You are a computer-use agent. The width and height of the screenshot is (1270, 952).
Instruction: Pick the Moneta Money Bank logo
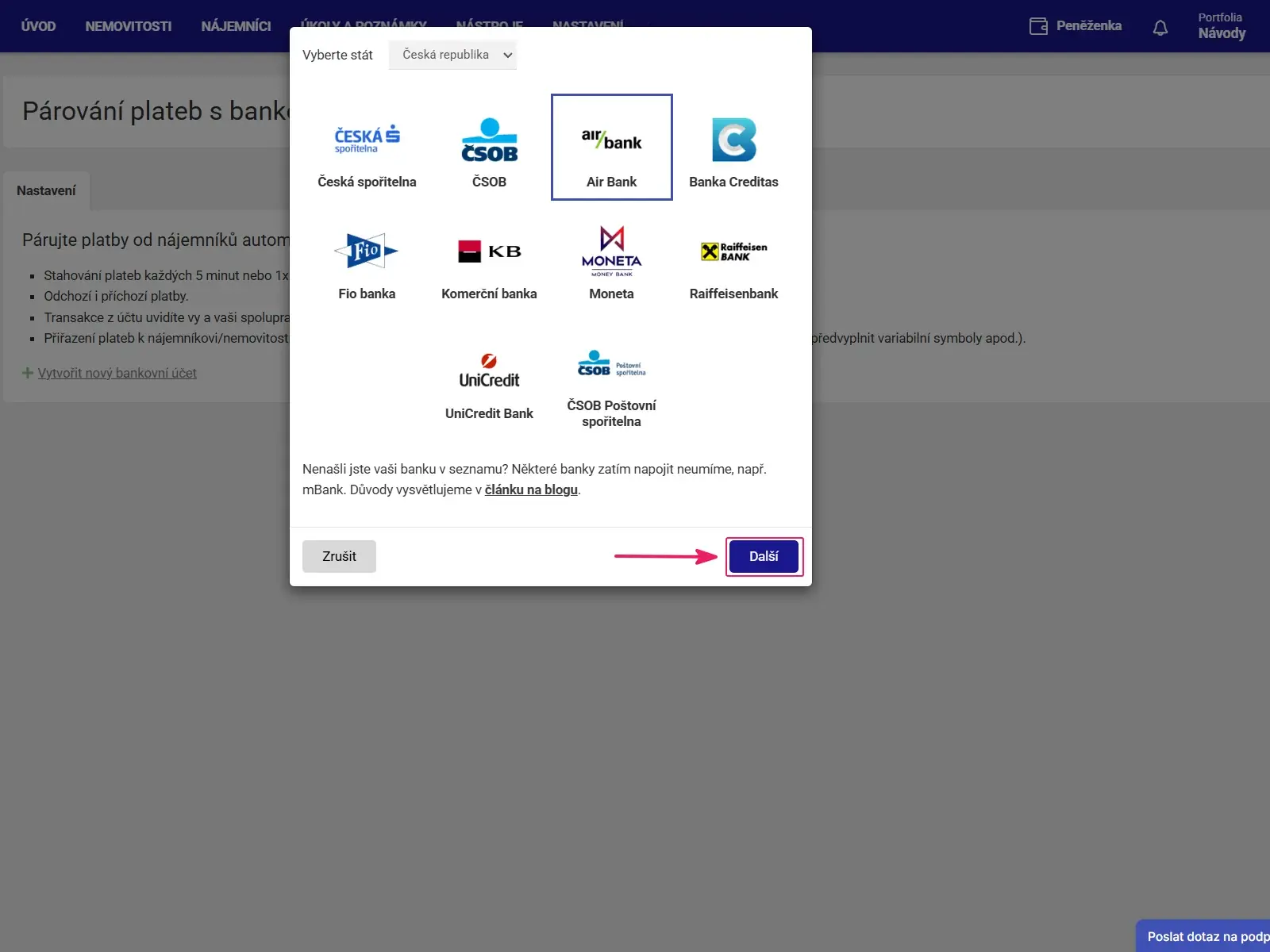(611, 251)
